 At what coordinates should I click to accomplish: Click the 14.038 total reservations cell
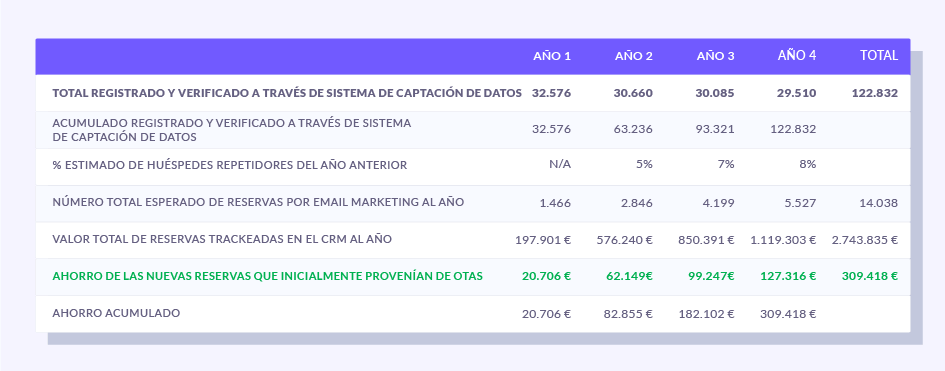tap(879, 203)
